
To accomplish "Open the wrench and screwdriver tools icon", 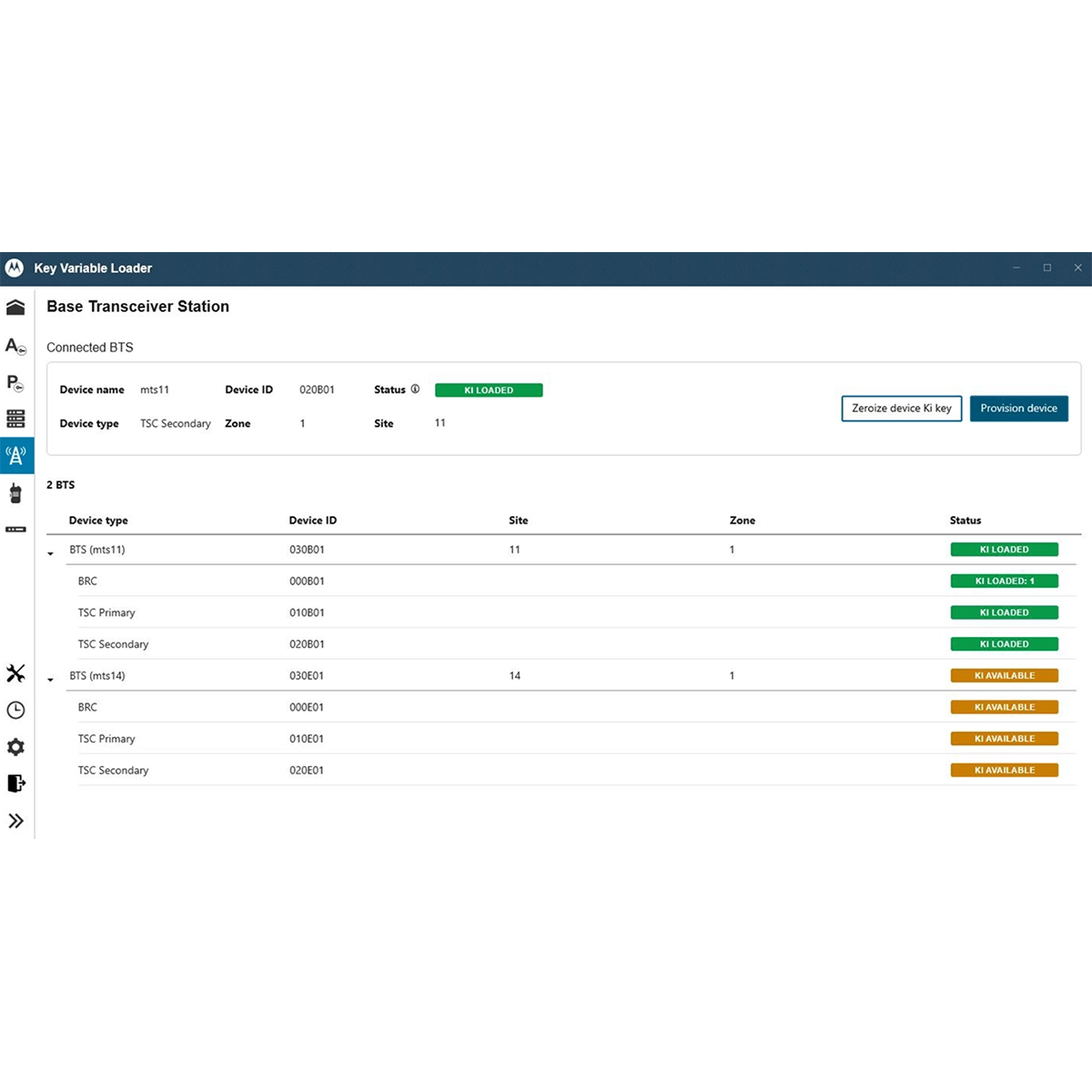I will (15, 673).
